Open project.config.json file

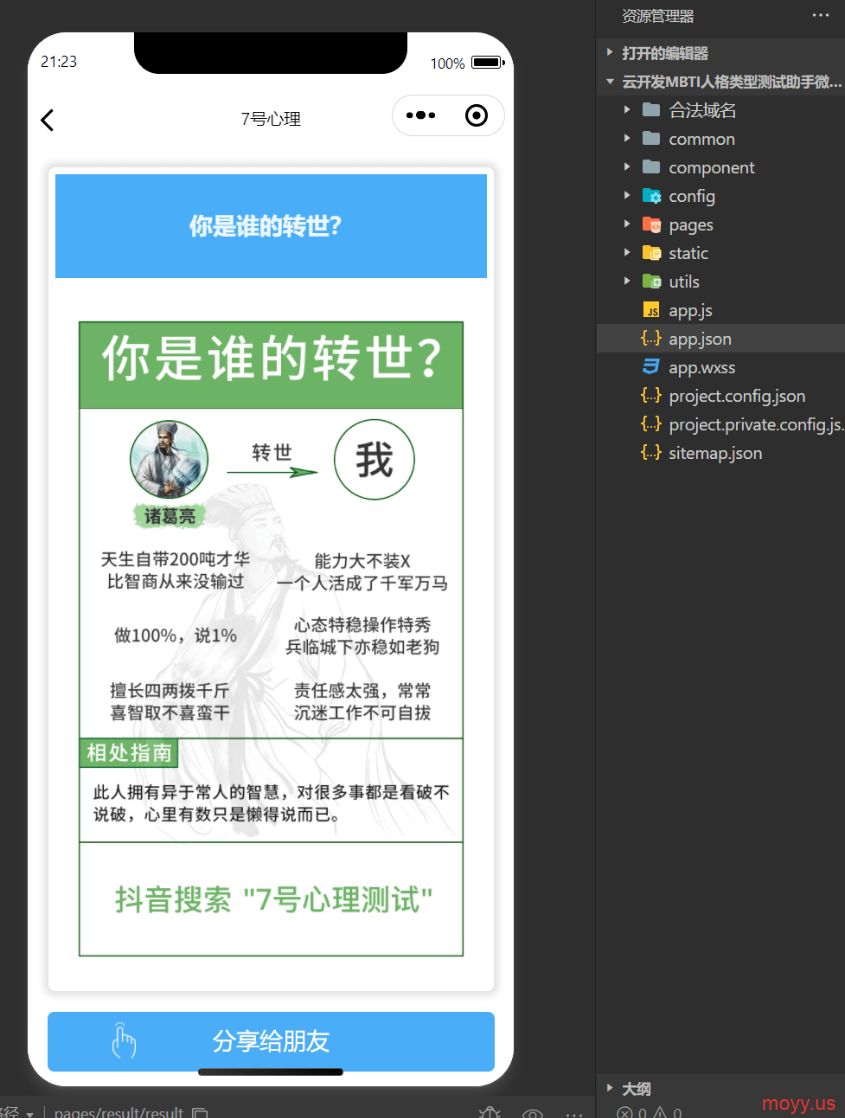point(736,396)
